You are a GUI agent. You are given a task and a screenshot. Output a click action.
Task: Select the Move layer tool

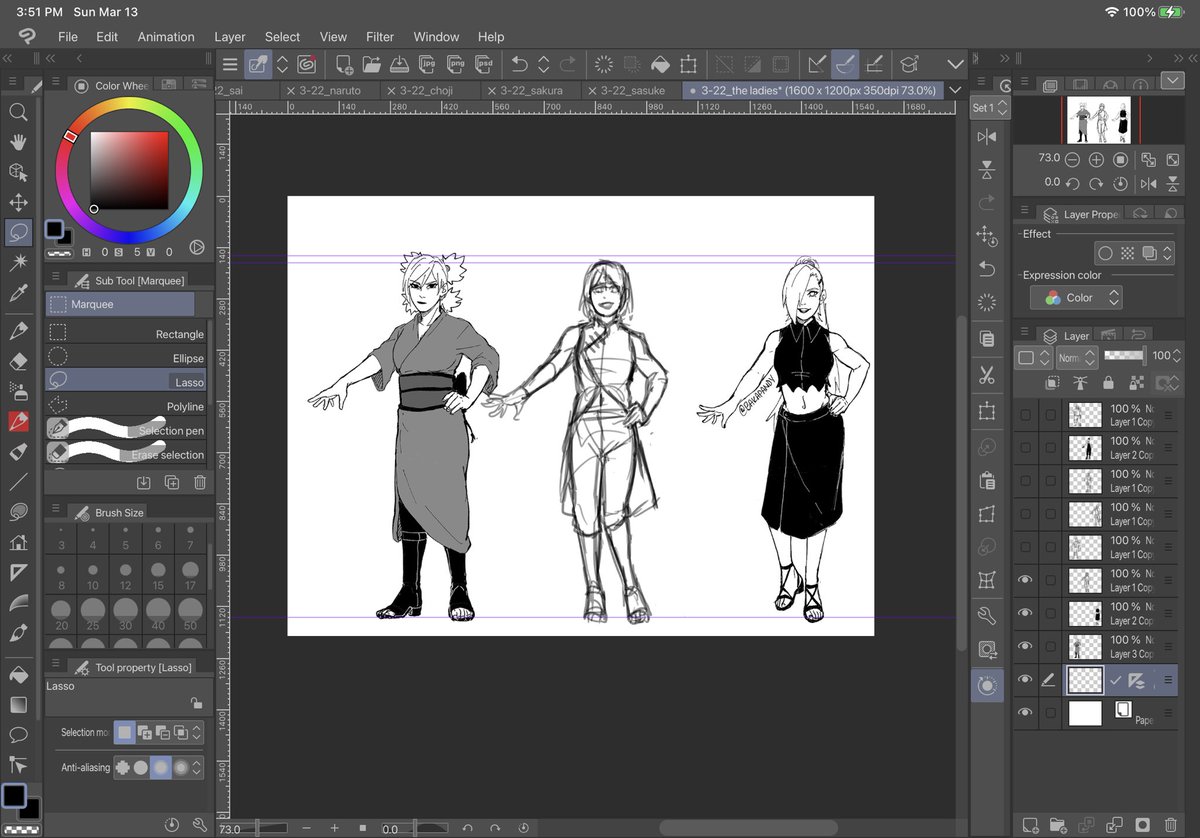(18, 202)
